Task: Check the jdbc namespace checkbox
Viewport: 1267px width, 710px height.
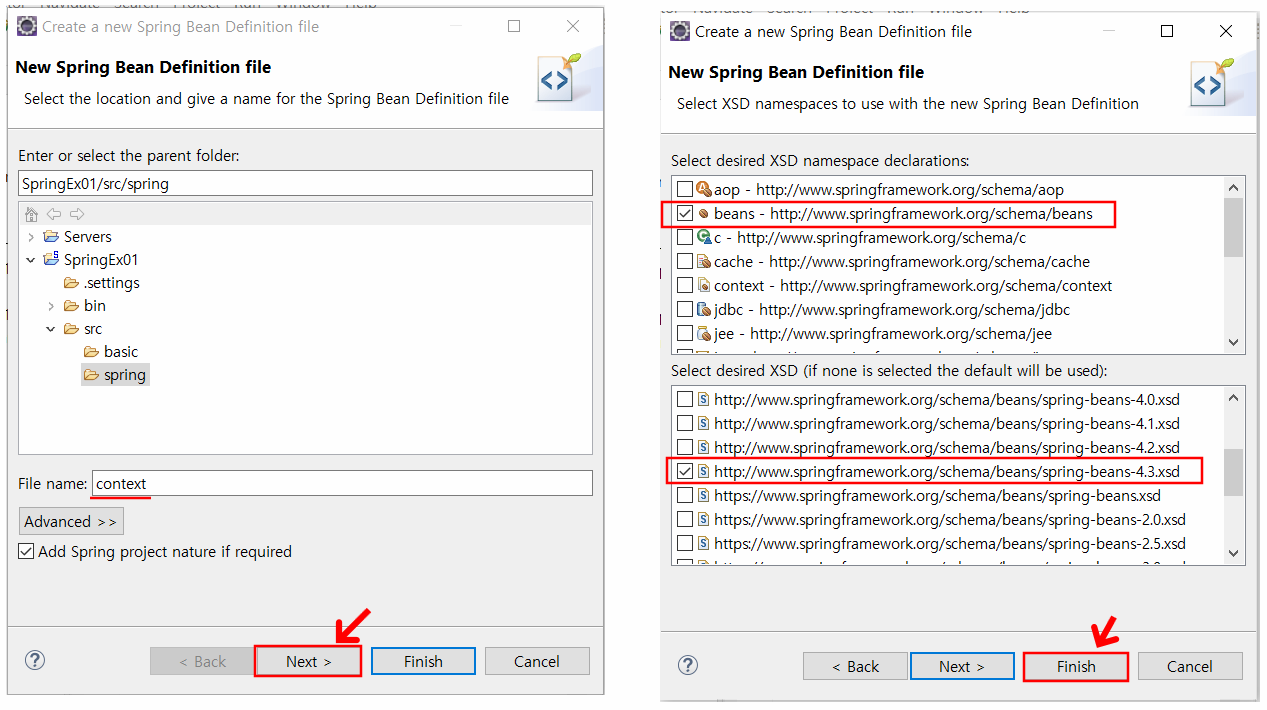Action: (684, 310)
